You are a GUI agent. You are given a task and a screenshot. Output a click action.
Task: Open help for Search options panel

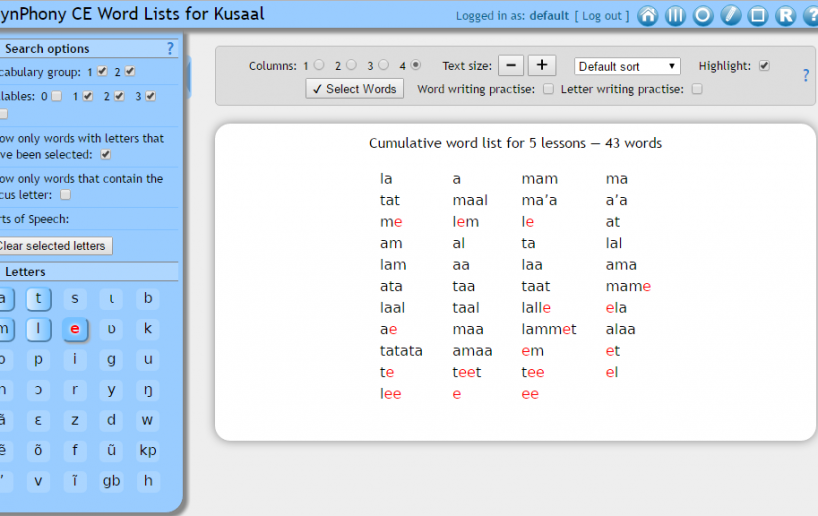[170, 48]
